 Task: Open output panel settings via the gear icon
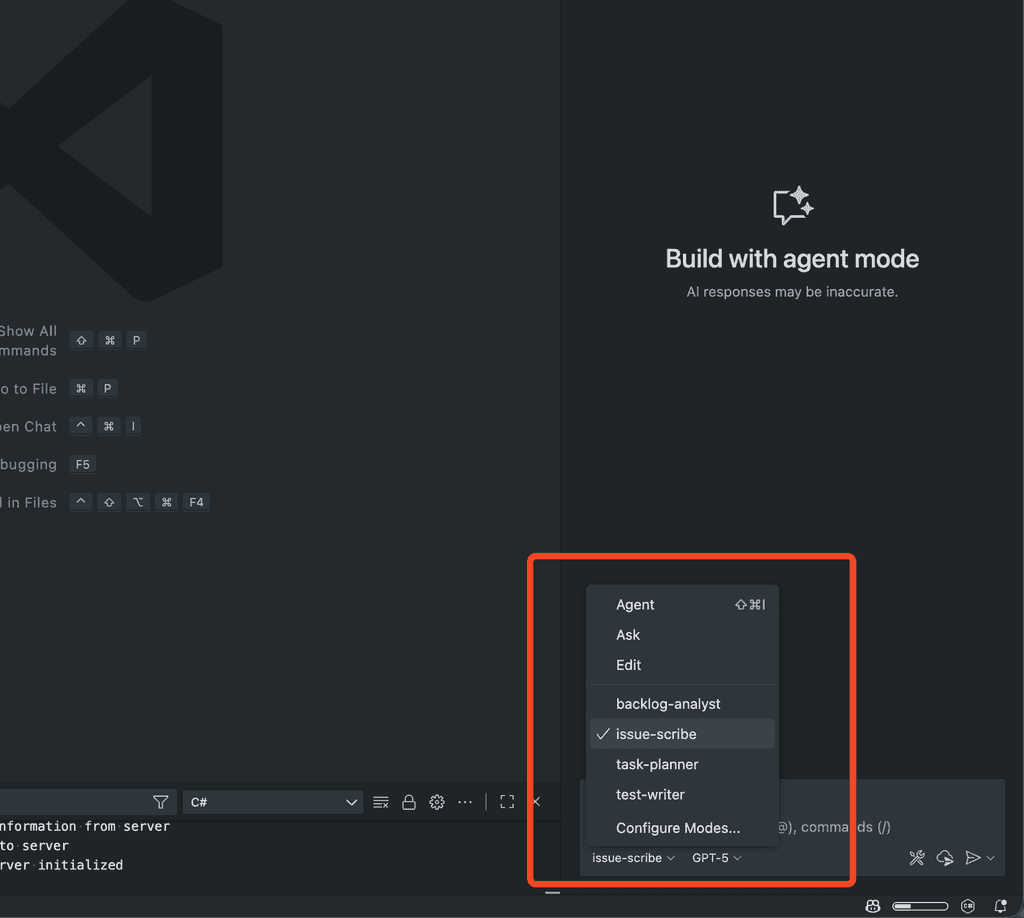pos(436,801)
